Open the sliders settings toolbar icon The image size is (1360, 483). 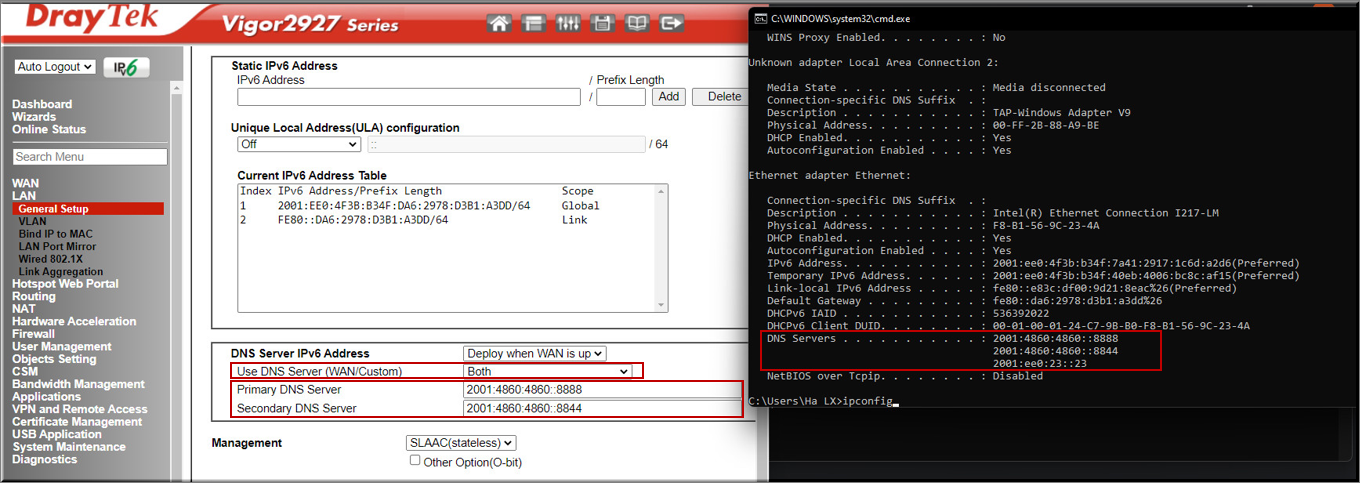coord(568,23)
